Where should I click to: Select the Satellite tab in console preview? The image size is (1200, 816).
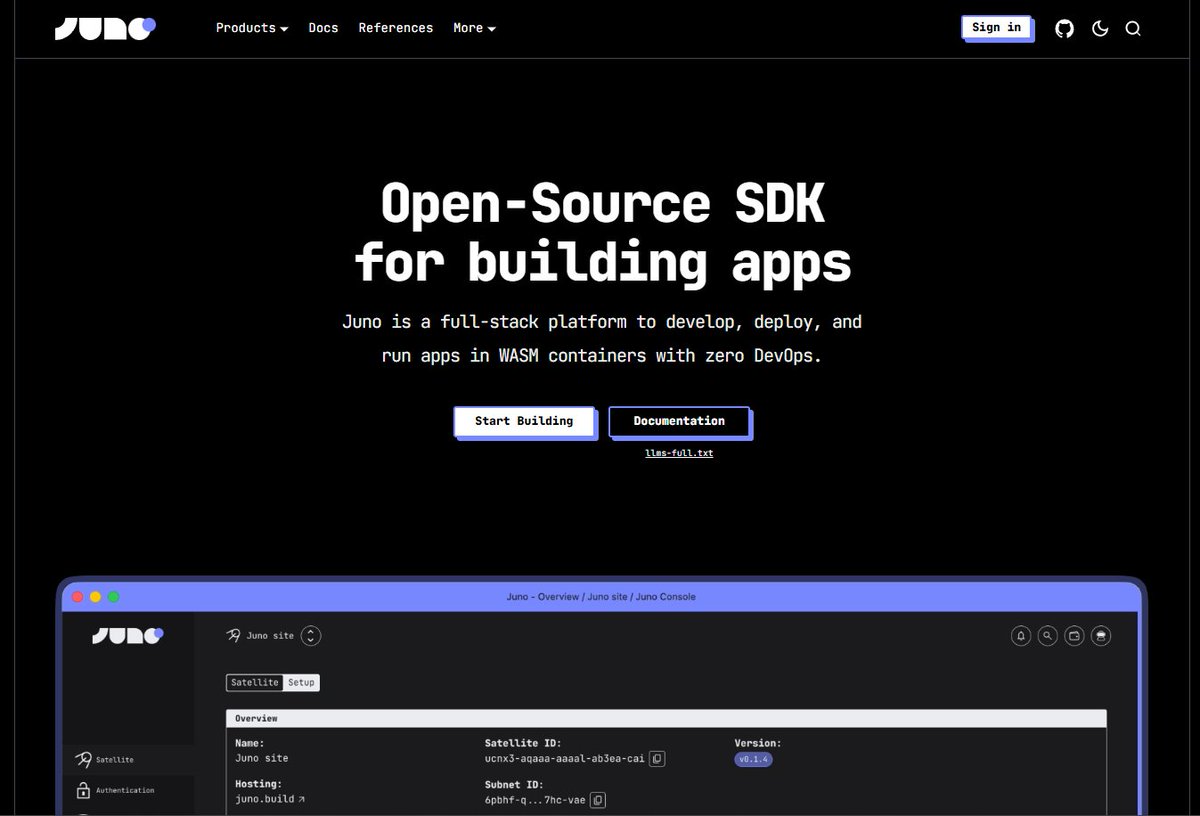pyautogui.click(x=254, y=682)
